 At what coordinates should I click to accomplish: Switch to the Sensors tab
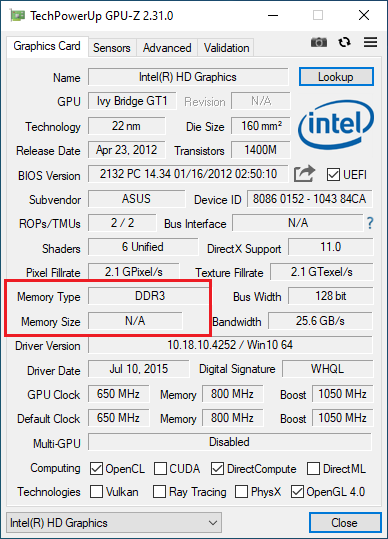pyautogui.click(x=112, y=48)
